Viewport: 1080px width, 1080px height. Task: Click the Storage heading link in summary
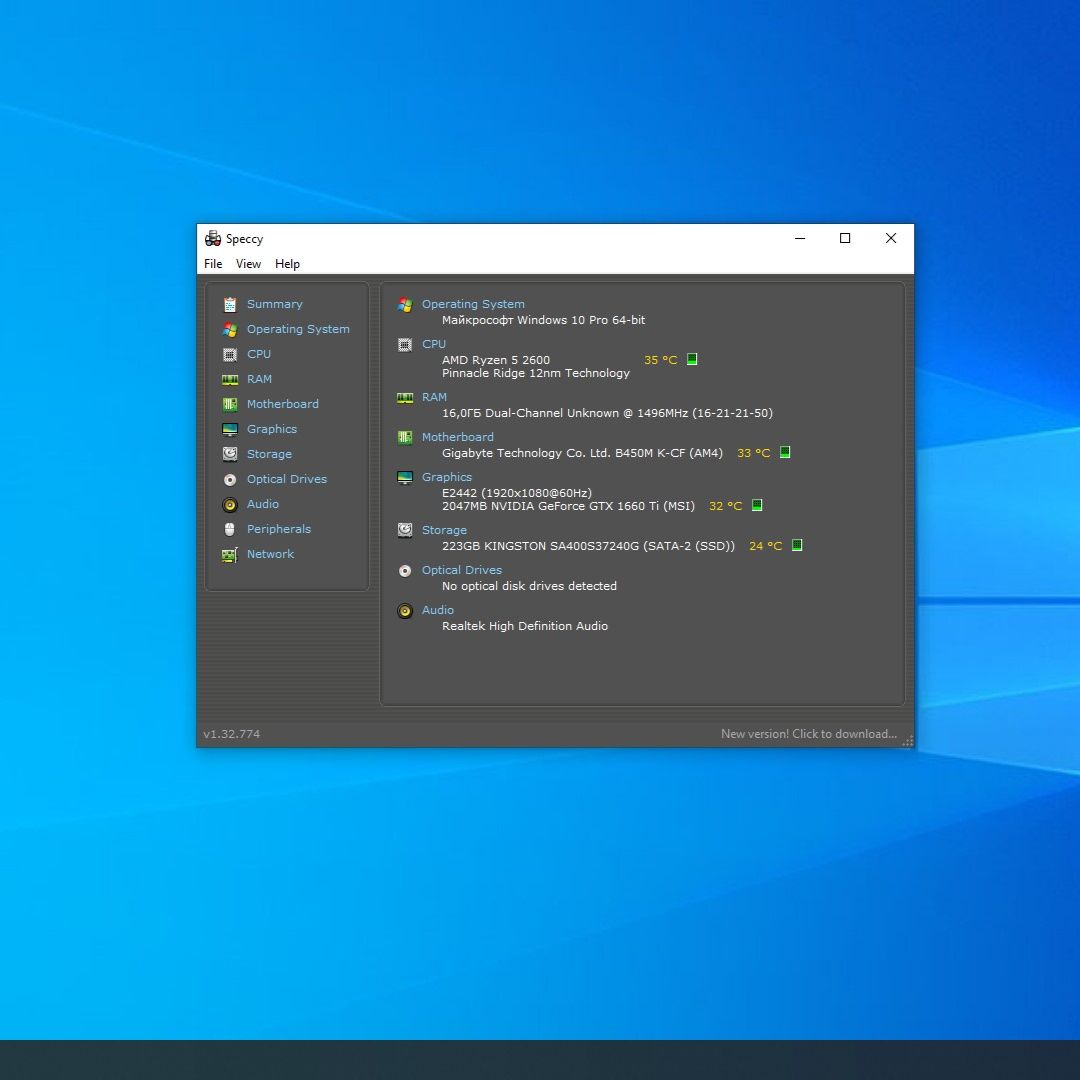[444, 530]
